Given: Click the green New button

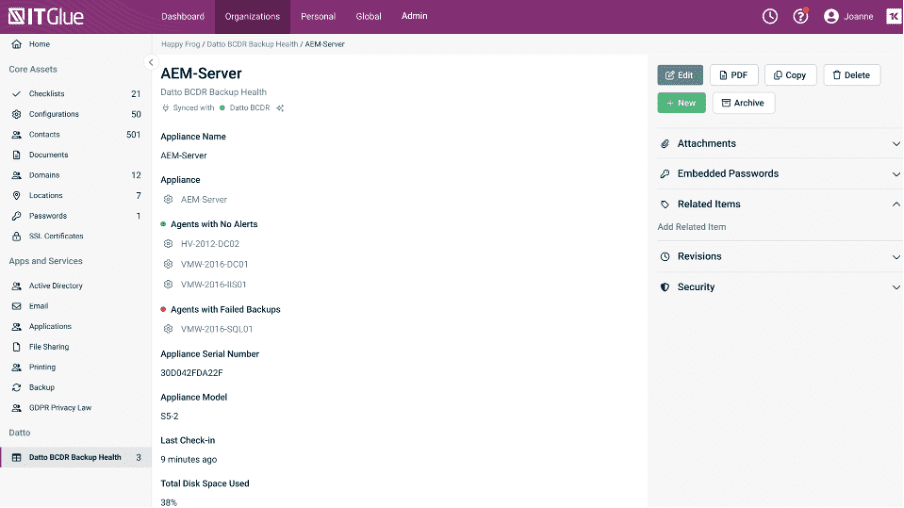Looking at the screenshot, I should [x=681, y=103].
